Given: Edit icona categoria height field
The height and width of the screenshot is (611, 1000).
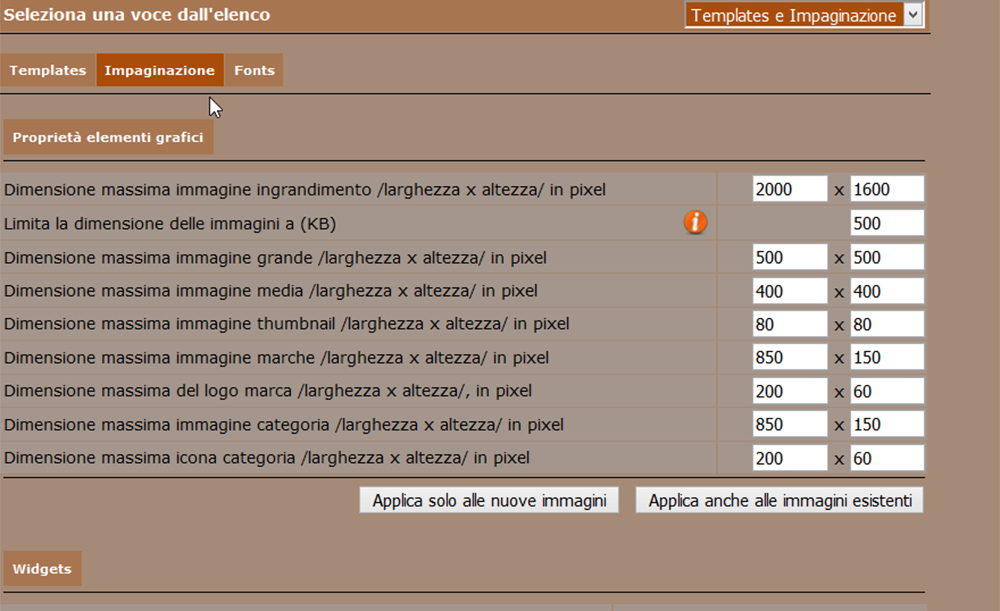Looking at the screenshot, I should click(886, 458).
